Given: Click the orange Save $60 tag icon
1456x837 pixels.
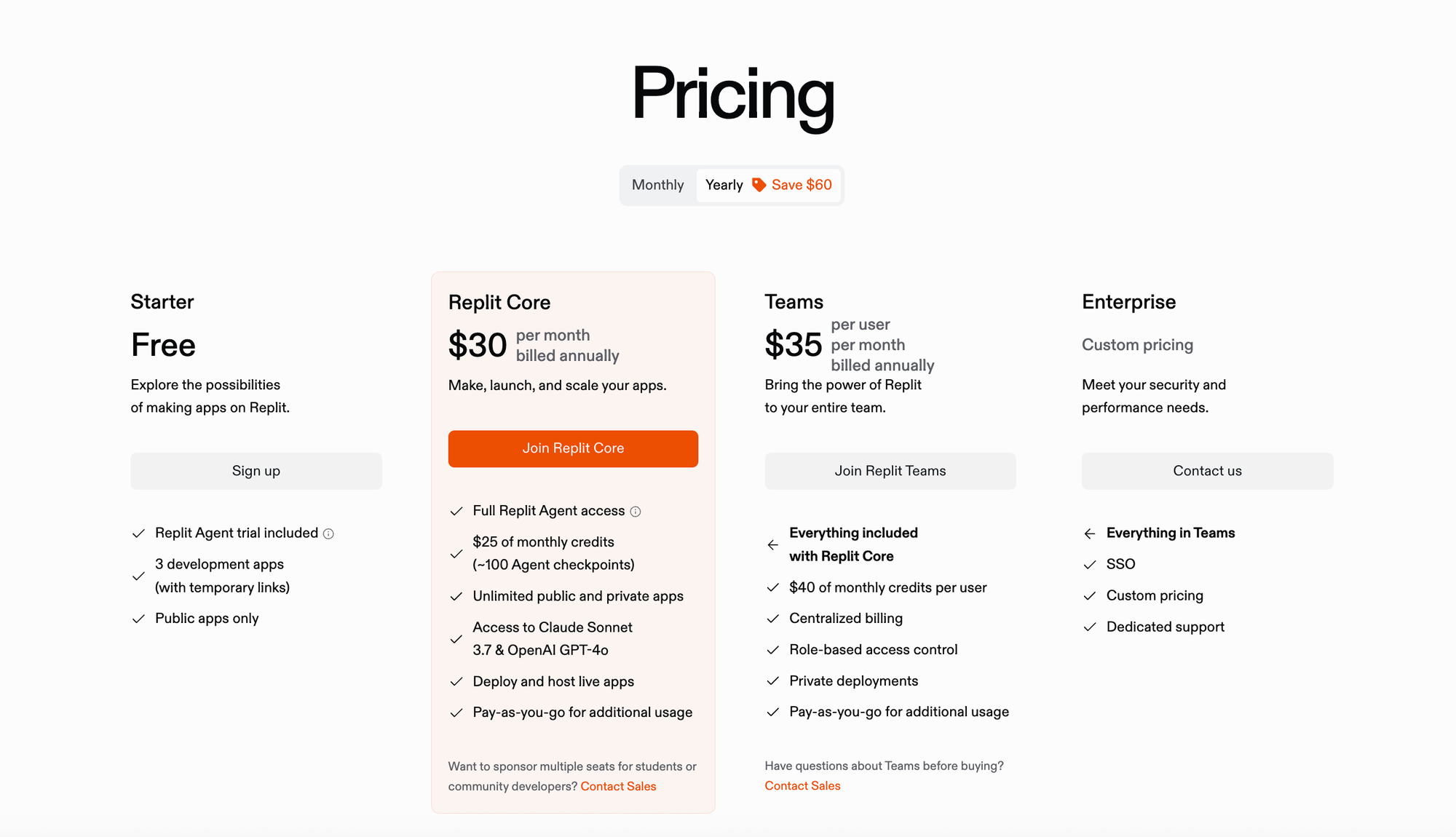Looking at the screenshot, I should (x=758, y=185).
